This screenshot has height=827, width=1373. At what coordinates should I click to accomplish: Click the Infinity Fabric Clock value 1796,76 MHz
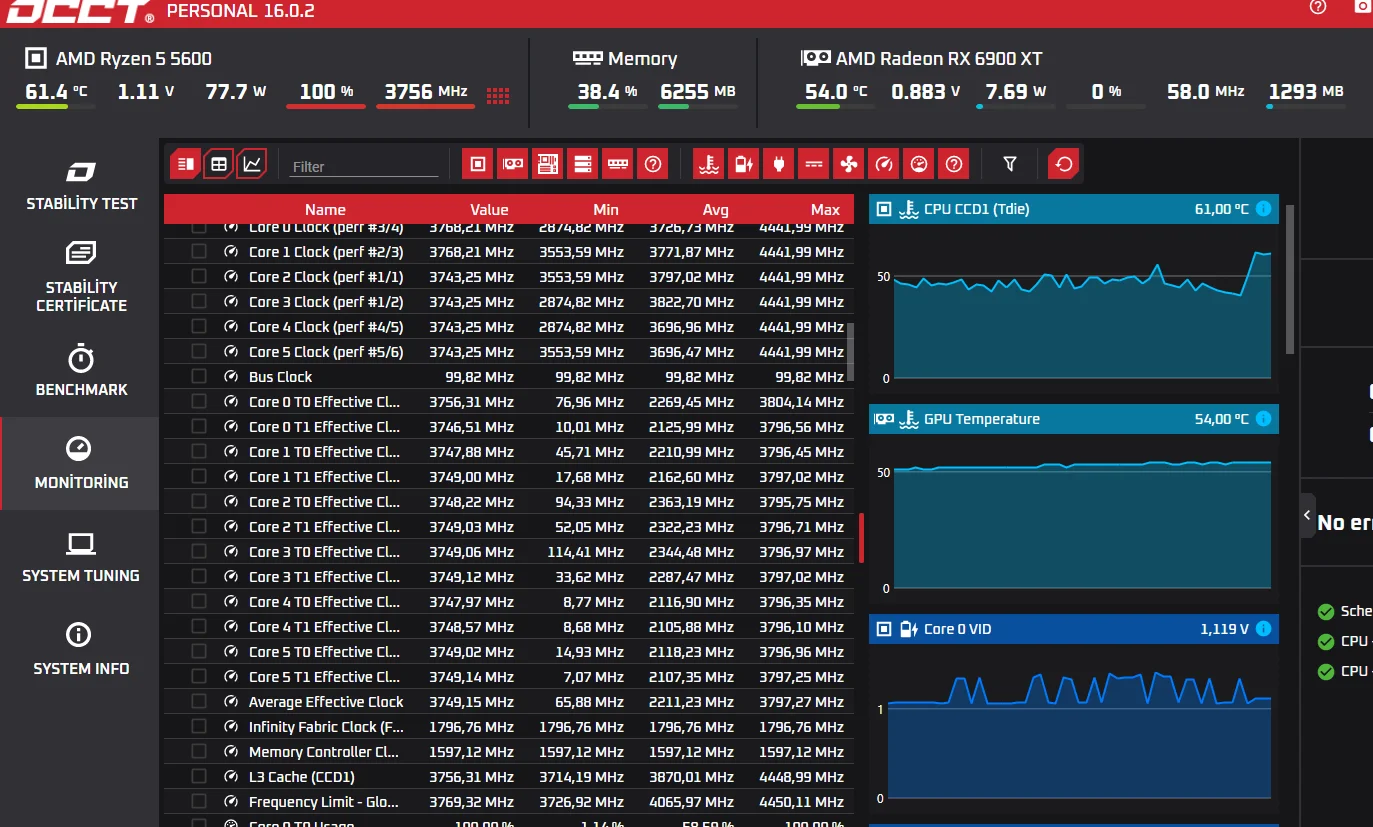click(x=471, y=727)
